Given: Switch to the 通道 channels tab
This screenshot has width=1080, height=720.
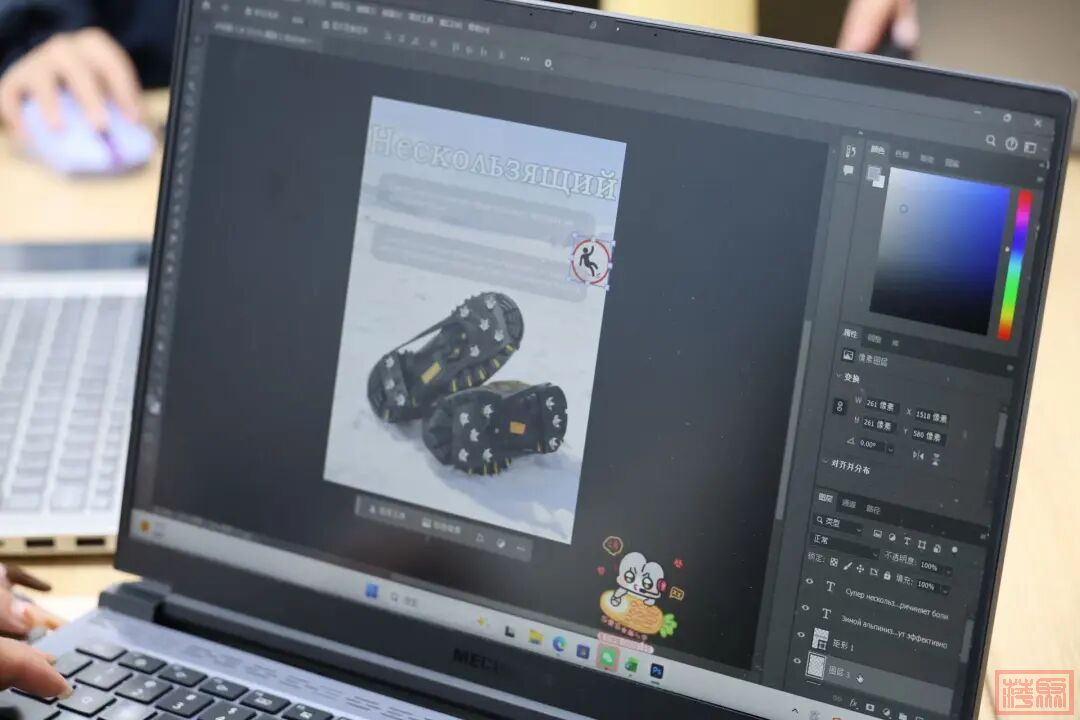Looking at the screenshot, I should point(848,503).
